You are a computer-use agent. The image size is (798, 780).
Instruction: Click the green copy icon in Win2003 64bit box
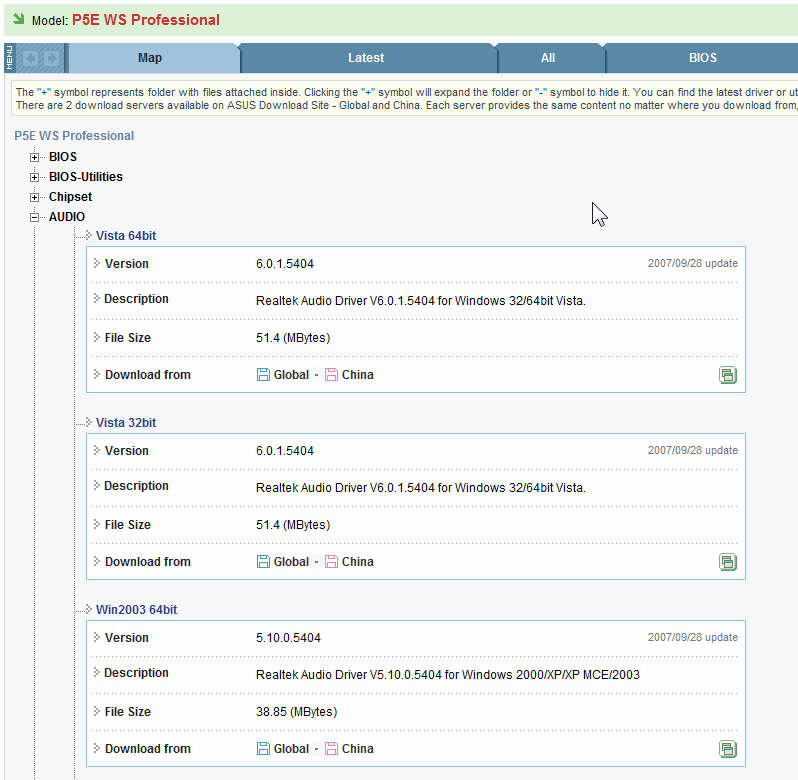(x=728, y=749)
